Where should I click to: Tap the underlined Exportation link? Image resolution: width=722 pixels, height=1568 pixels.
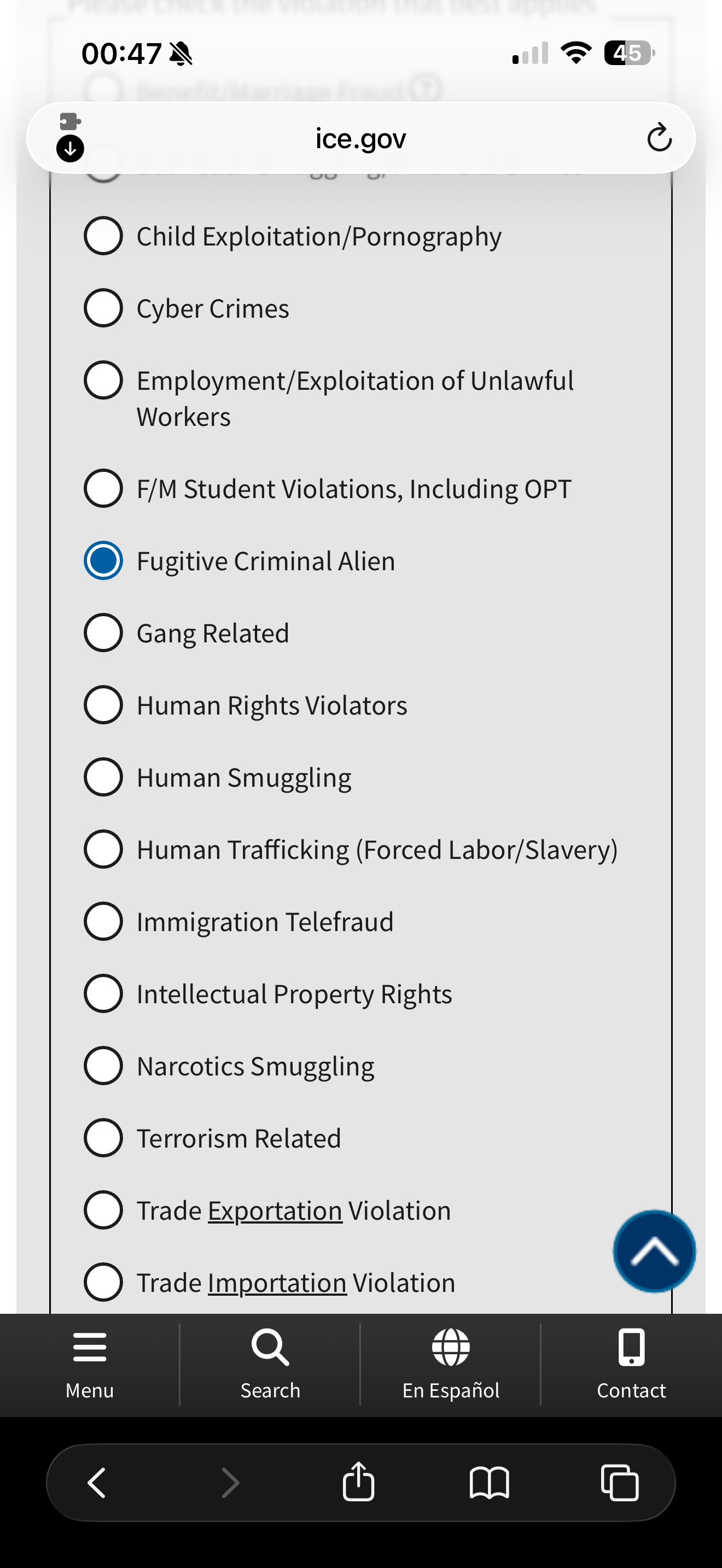275,1210
